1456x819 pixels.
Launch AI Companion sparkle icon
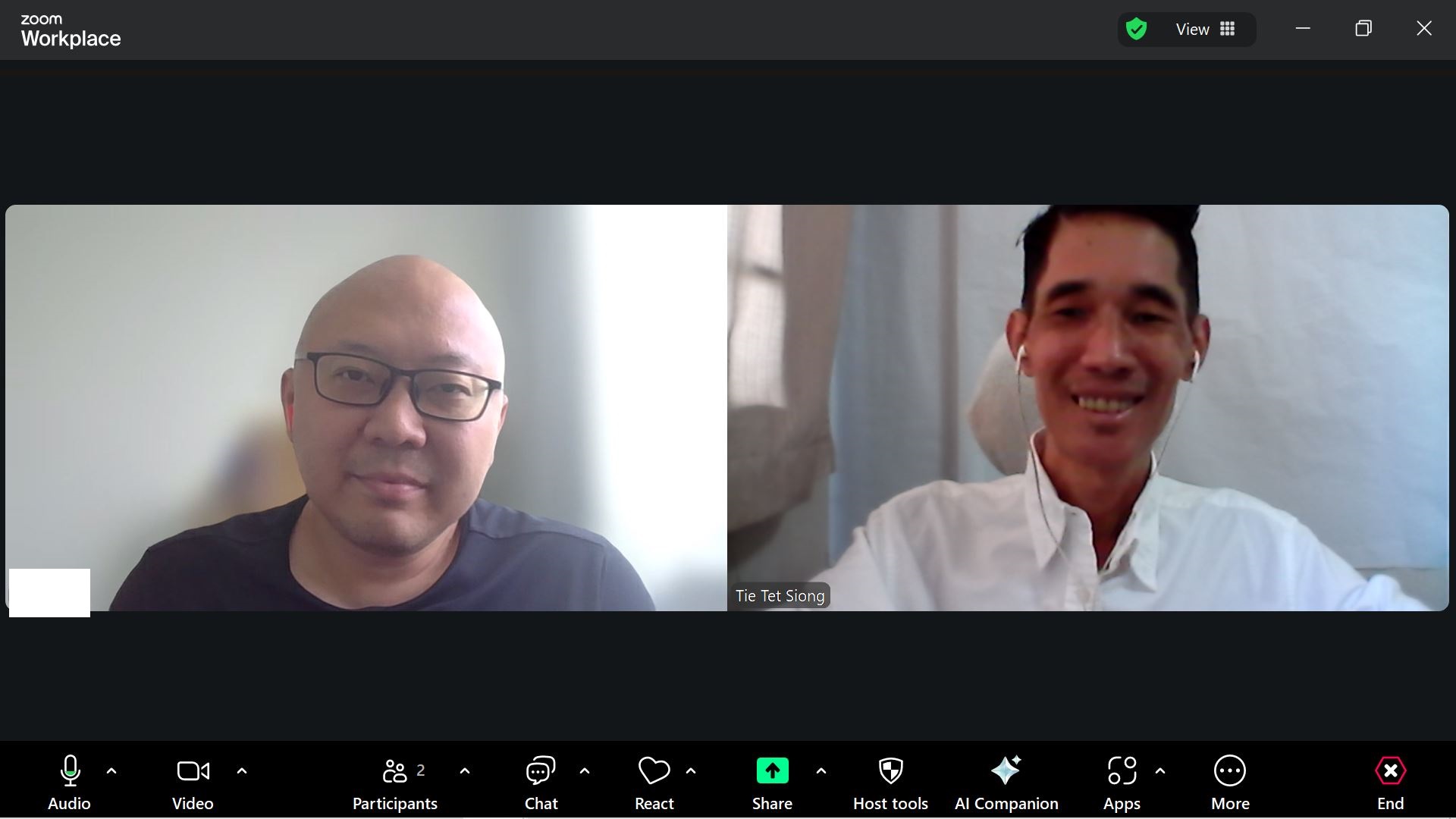coord(1006,781)
